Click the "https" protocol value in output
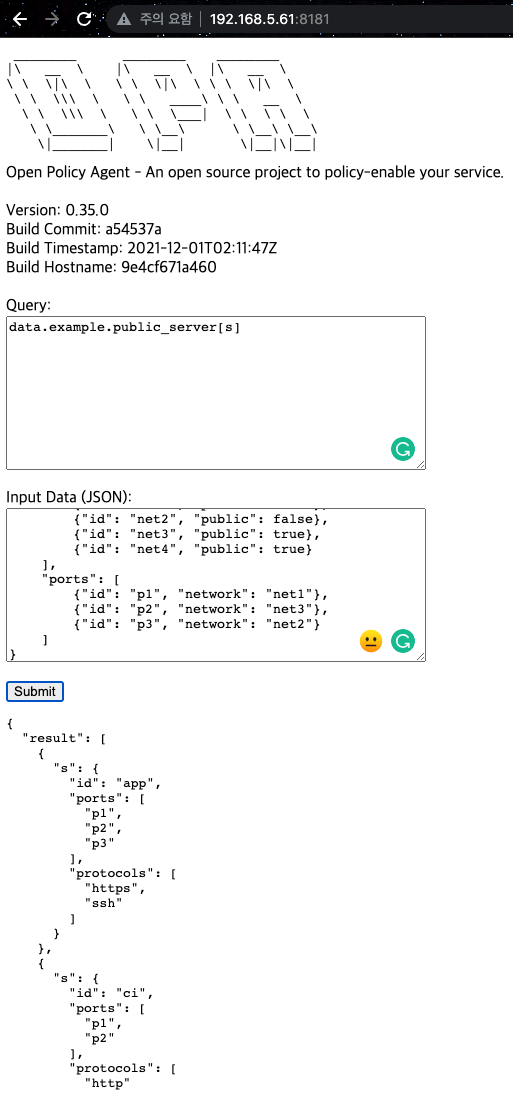 pos(115,888)
